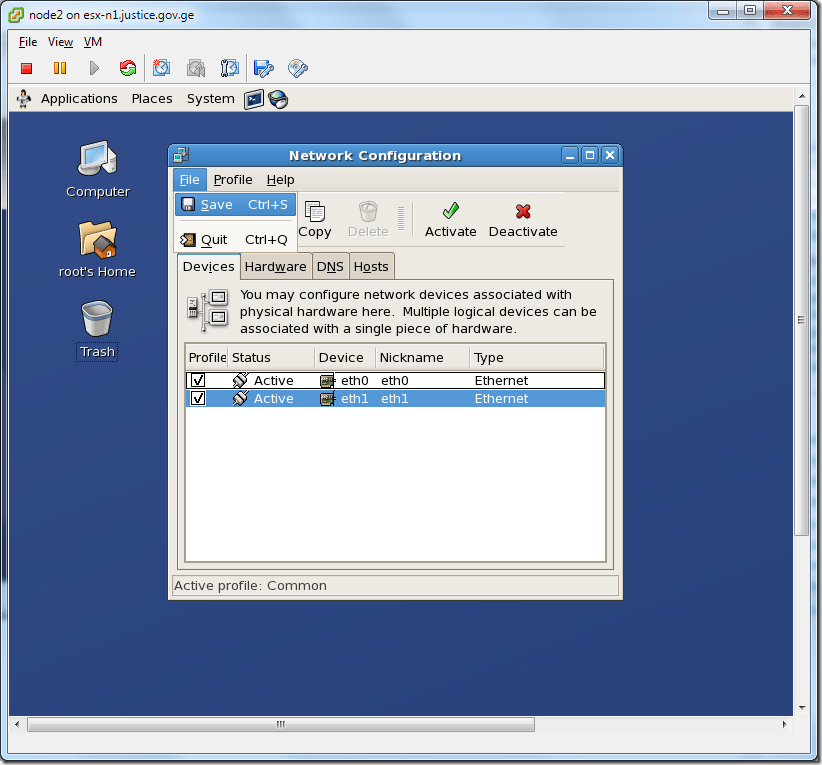Toggle the eth1 profile checkbox
This screenshot has height=765, width=822.
click(x=197, y=398)
